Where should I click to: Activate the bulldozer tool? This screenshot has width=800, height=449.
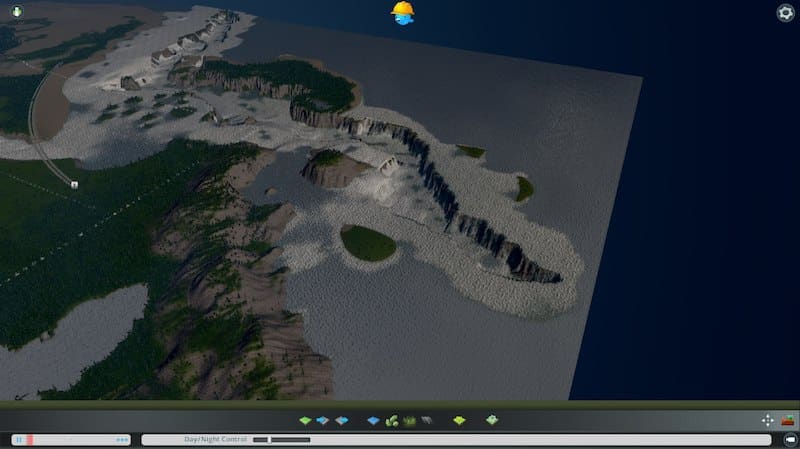click(x=789, y=421)
